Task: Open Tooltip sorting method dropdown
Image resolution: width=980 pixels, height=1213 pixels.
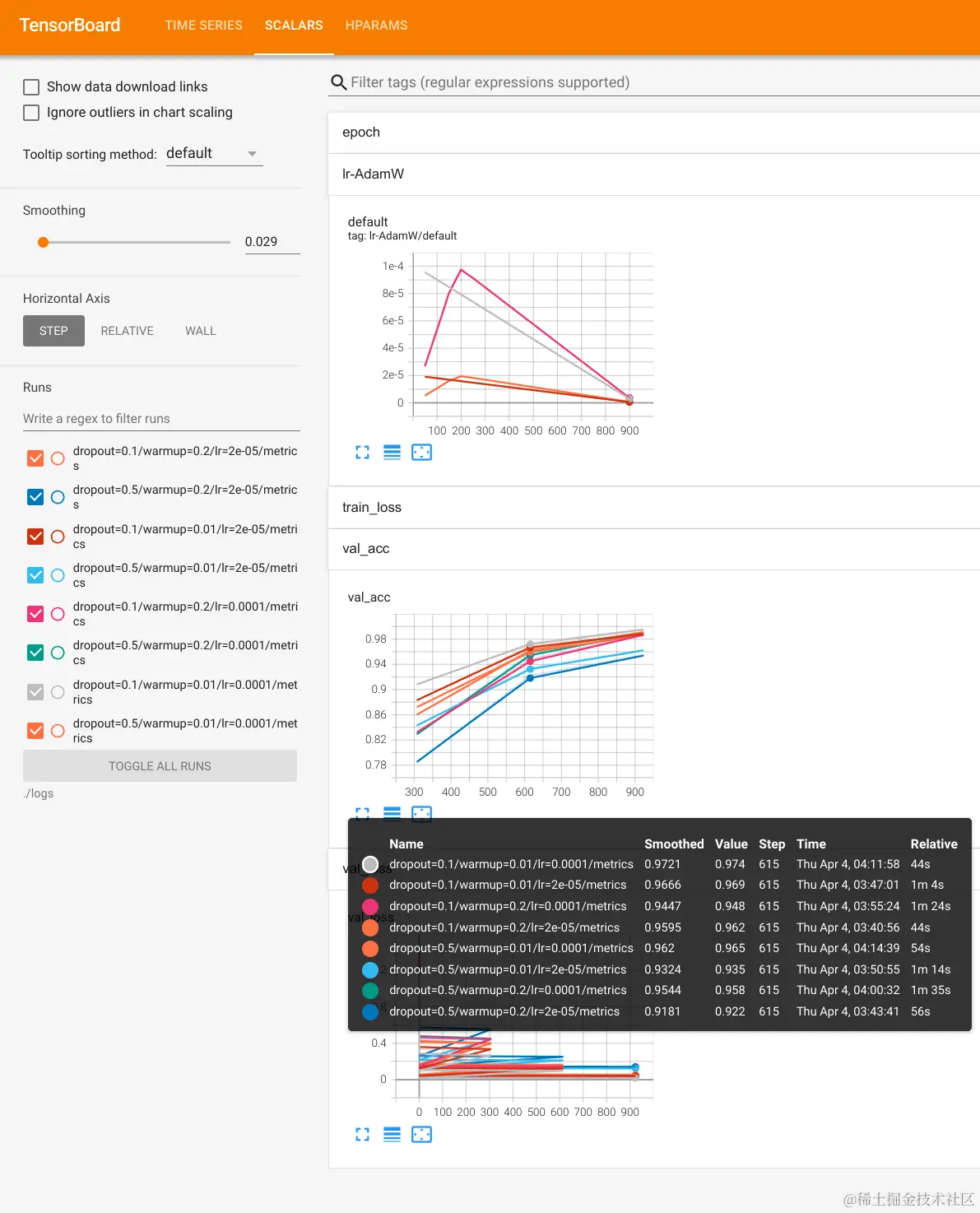Action: click(x=214, y=154)
